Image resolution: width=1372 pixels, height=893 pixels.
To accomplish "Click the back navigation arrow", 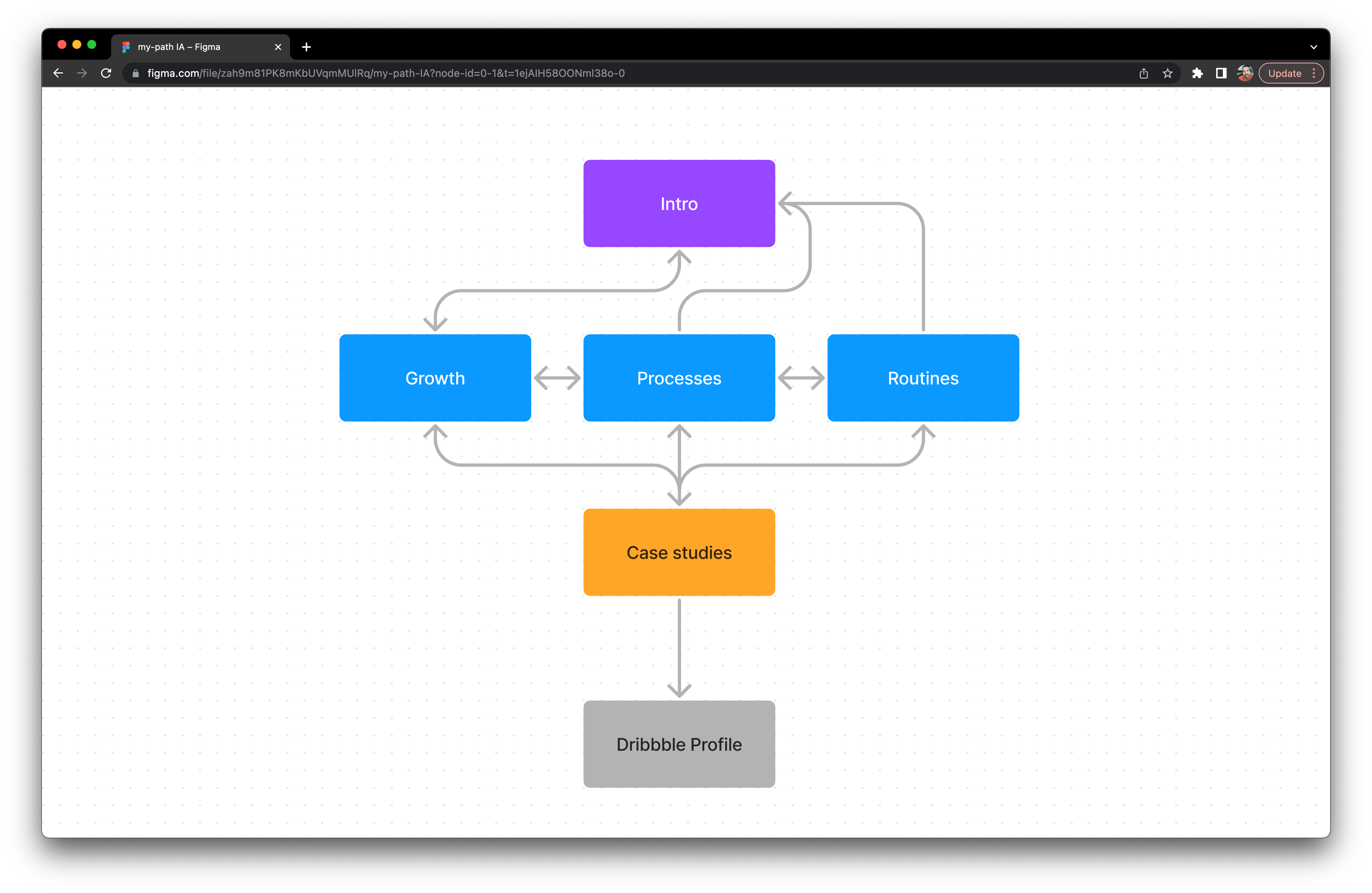I will tap(58, 73).
